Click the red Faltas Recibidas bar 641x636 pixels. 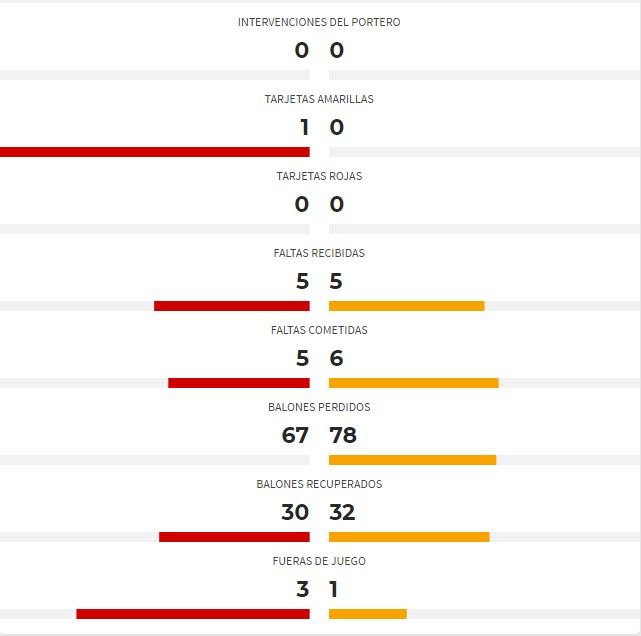click(232, 306)
